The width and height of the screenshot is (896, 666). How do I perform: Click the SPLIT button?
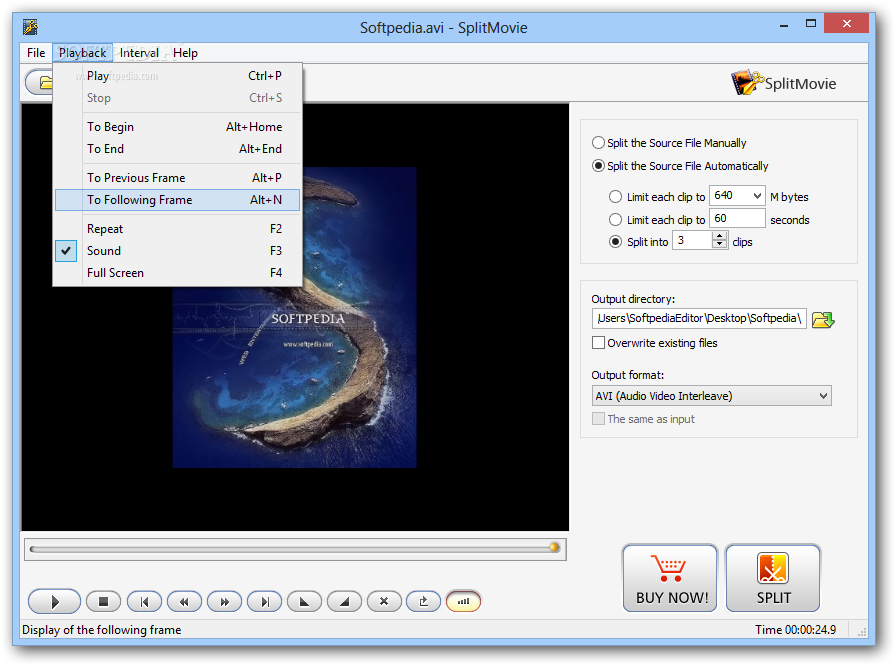(773, 578)
